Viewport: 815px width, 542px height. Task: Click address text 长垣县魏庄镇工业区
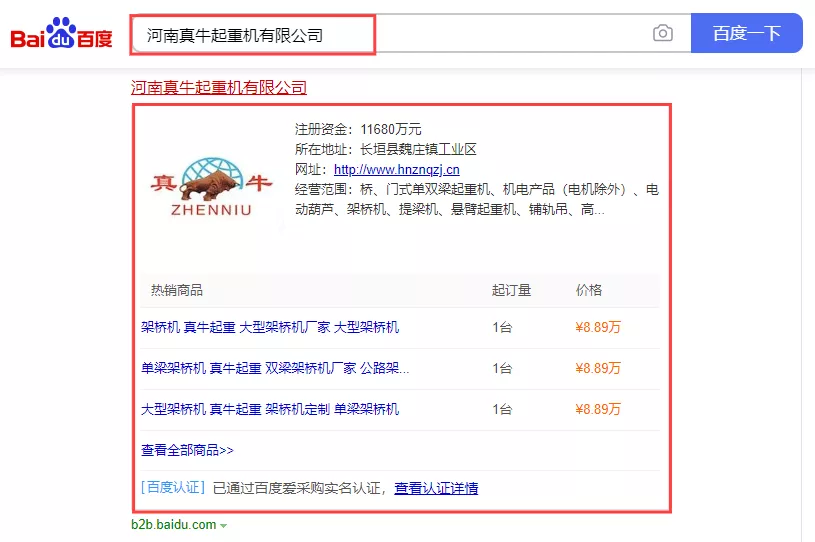tap(418, 150)
